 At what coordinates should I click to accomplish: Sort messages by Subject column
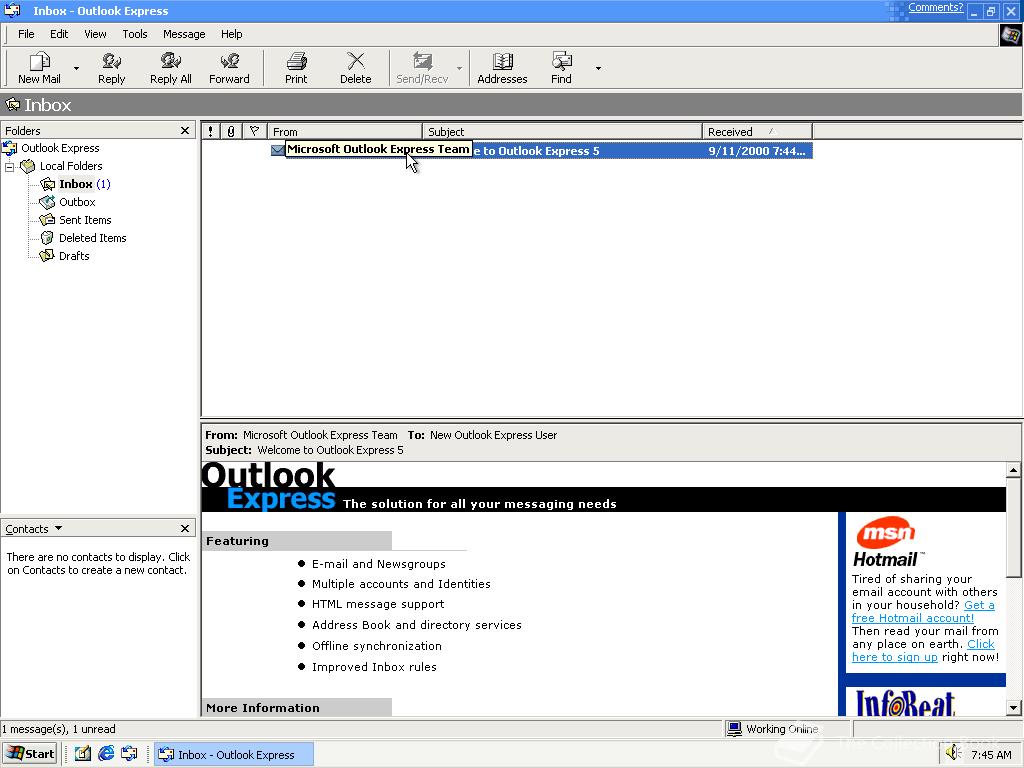click(x=563, y=131)
